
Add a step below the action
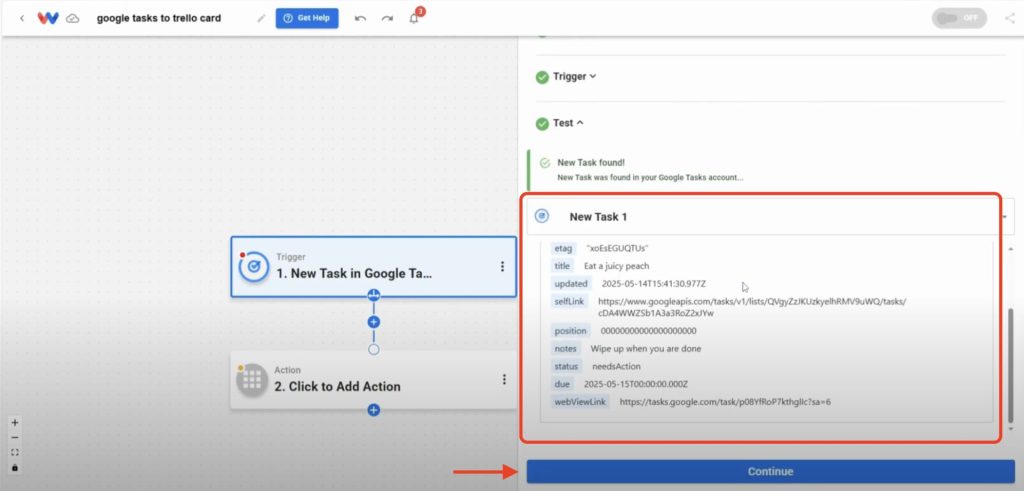click(x=374, y=410)
